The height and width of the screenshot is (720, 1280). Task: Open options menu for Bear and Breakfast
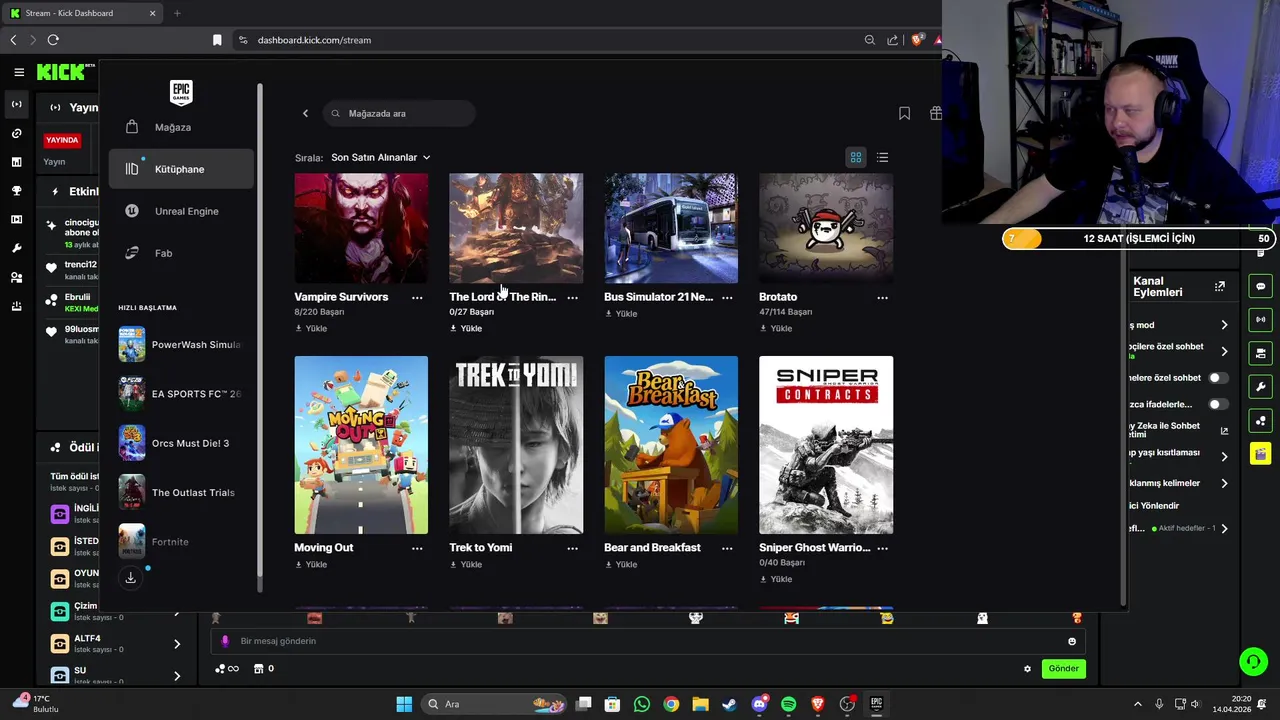[727, 548]
